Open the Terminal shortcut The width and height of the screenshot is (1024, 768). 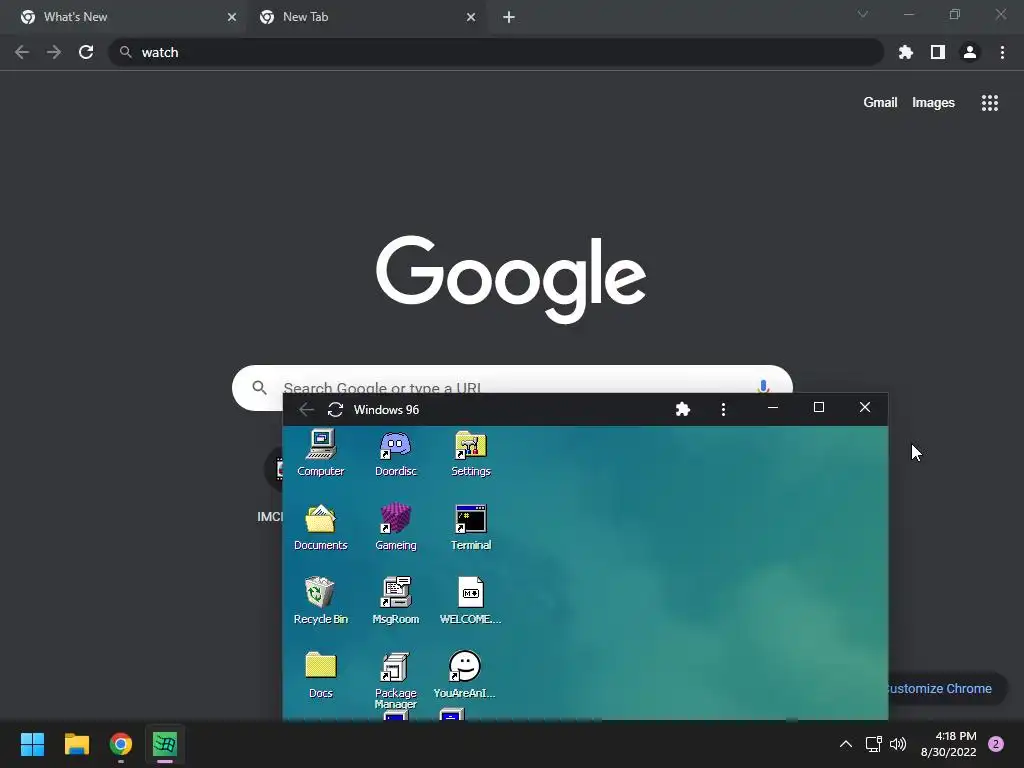tap(471, 527)
